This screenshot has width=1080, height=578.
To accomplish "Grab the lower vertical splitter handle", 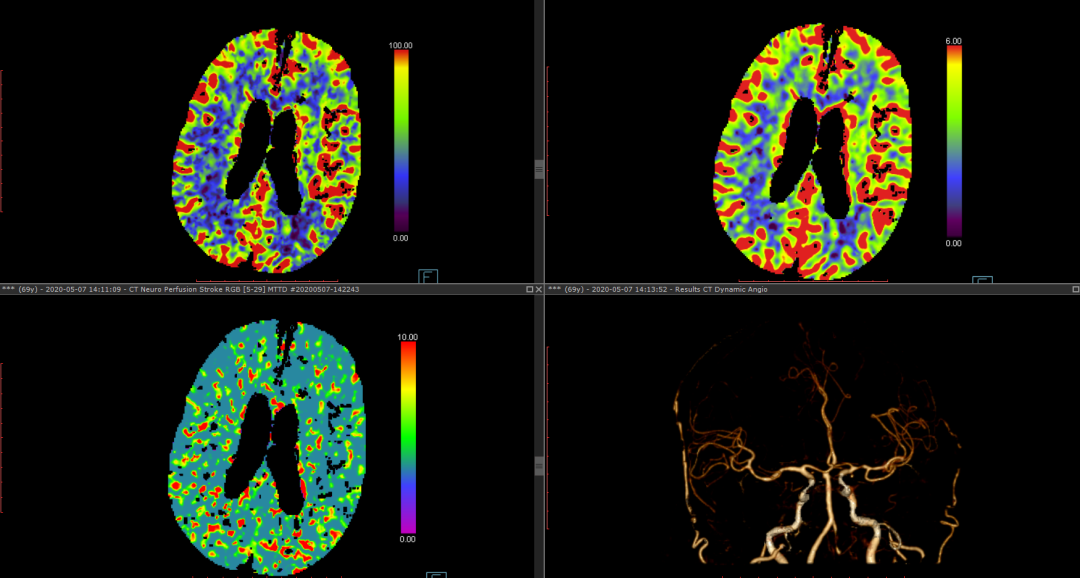I will coord(539,466).
